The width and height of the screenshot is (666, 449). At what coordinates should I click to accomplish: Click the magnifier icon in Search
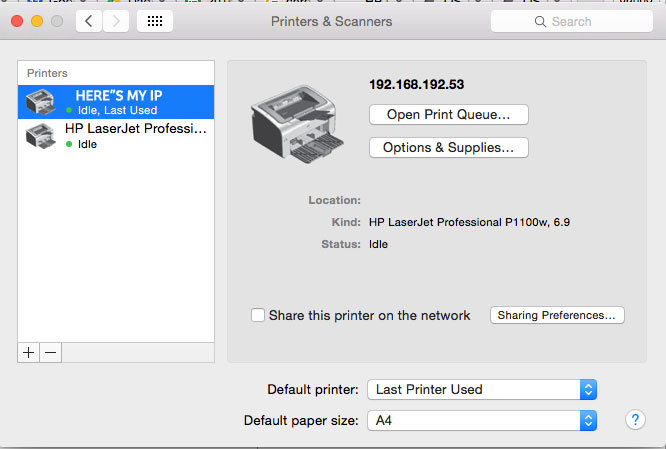pyautogui.click(x=540, y=22)
